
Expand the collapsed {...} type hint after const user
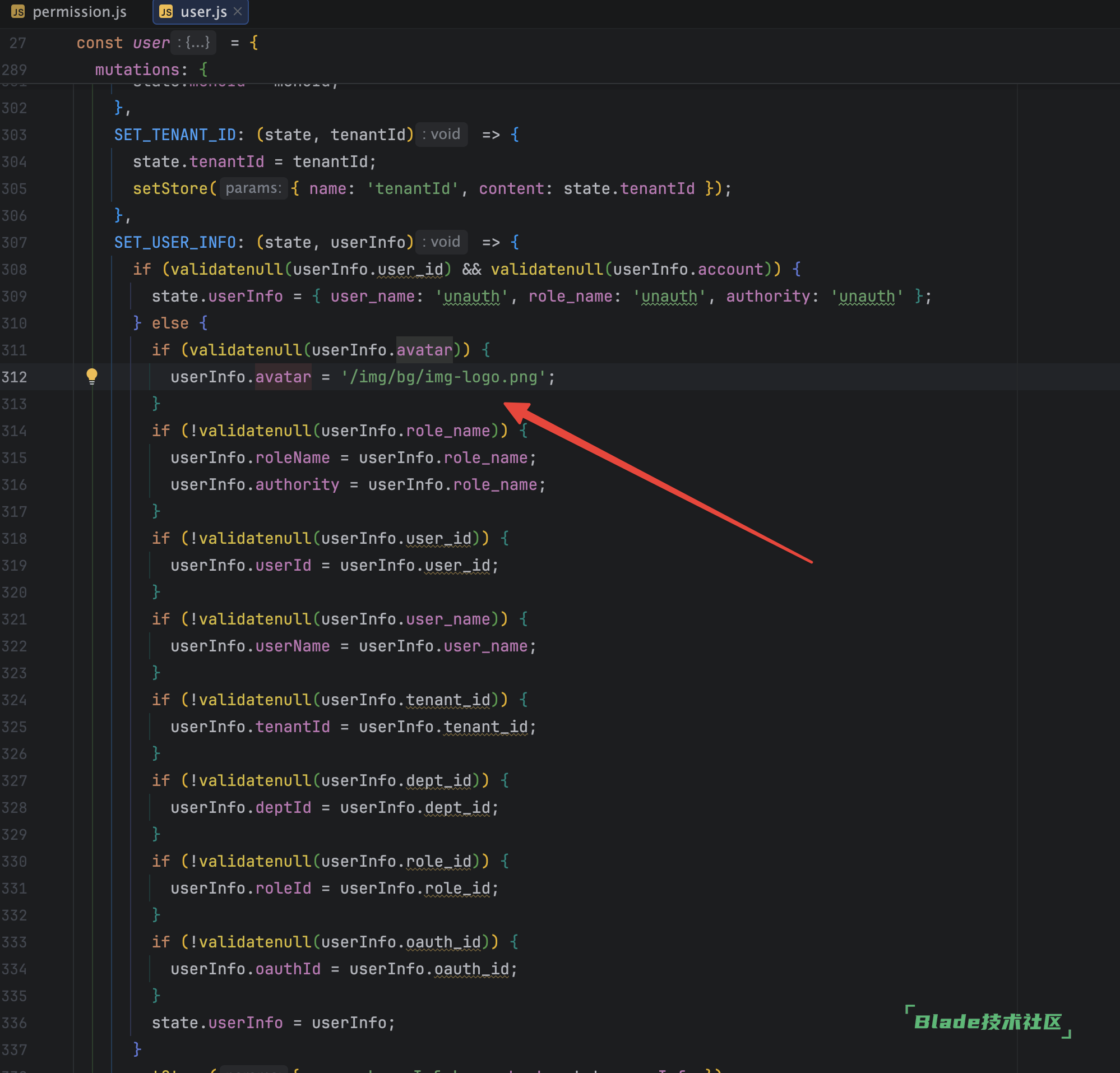(194, 42)
